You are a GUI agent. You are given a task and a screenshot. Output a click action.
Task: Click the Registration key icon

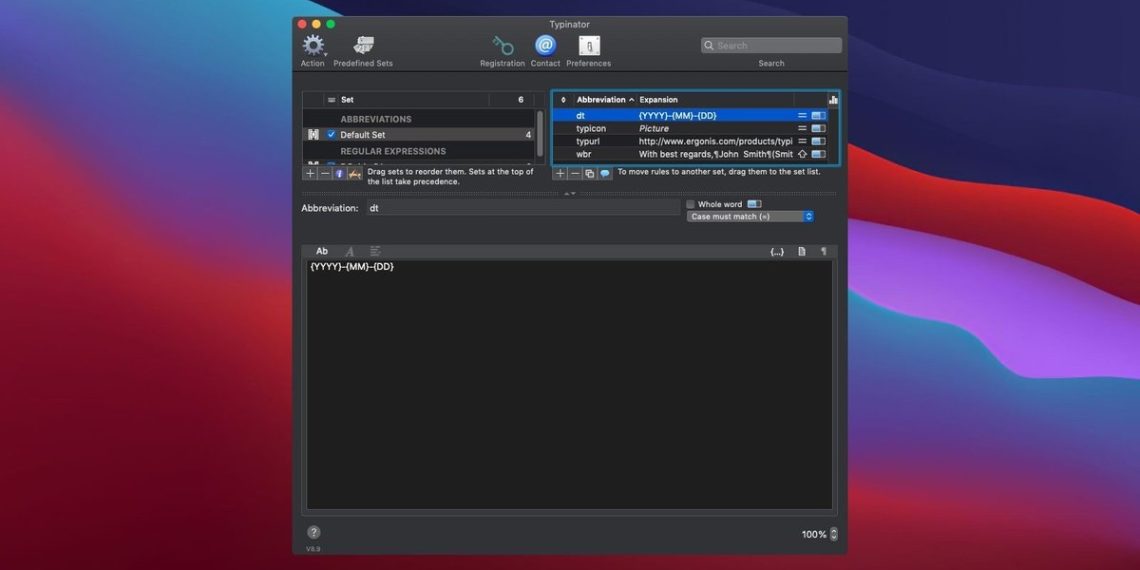click(x=502, y=46)
